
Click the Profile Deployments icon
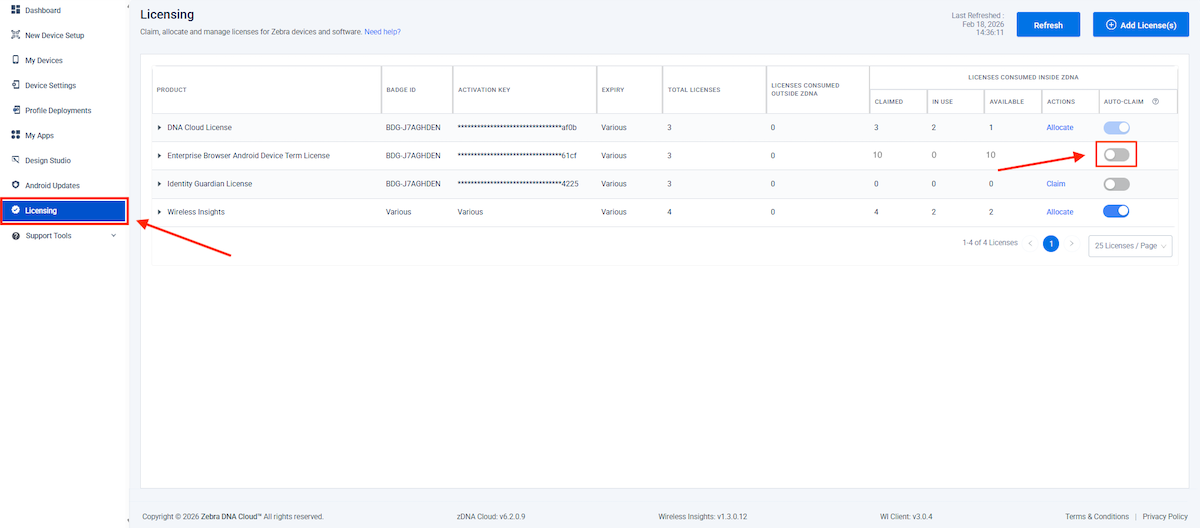[x=16, y=110]
